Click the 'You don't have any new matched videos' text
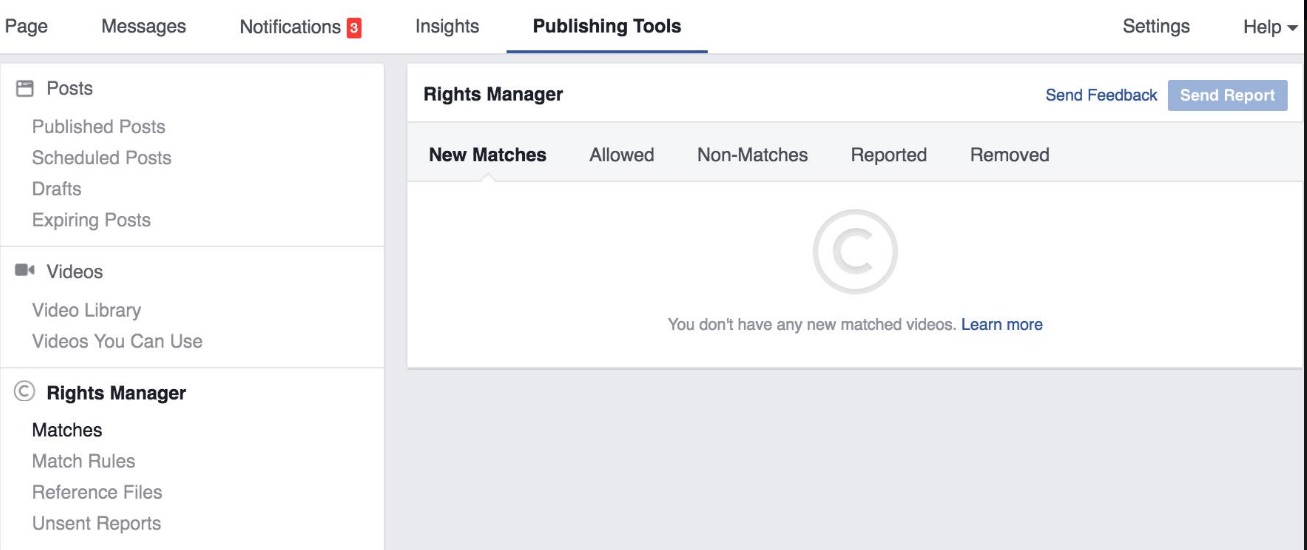The width and height of the screenshot is (1307, 550). (812, 325)
